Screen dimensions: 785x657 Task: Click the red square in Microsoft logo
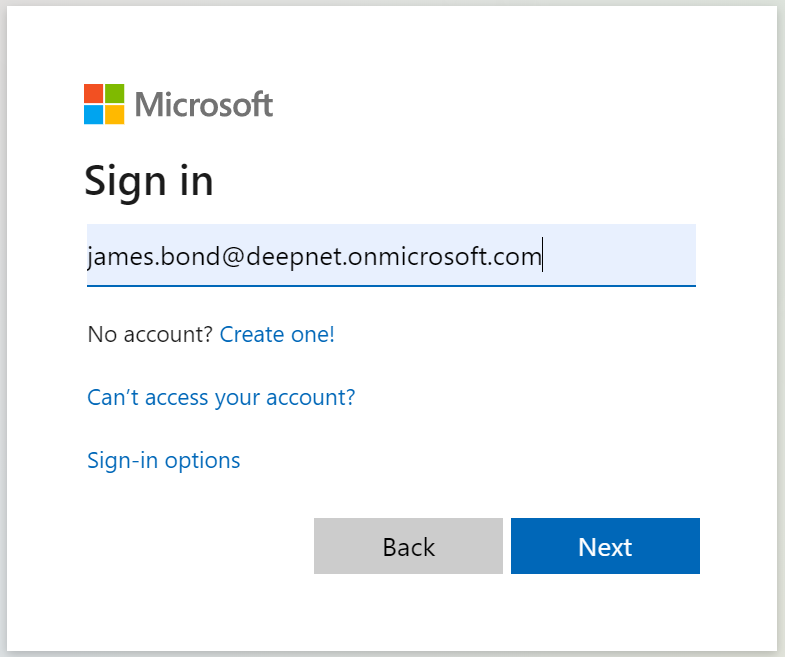coord(94,93)
